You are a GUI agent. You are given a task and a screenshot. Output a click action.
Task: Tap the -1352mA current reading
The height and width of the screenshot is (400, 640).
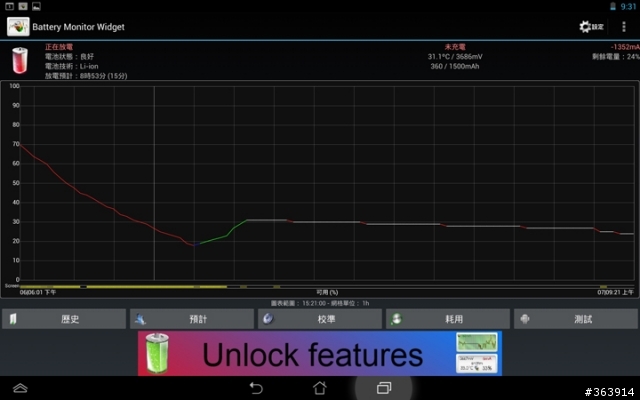[625, 47]
